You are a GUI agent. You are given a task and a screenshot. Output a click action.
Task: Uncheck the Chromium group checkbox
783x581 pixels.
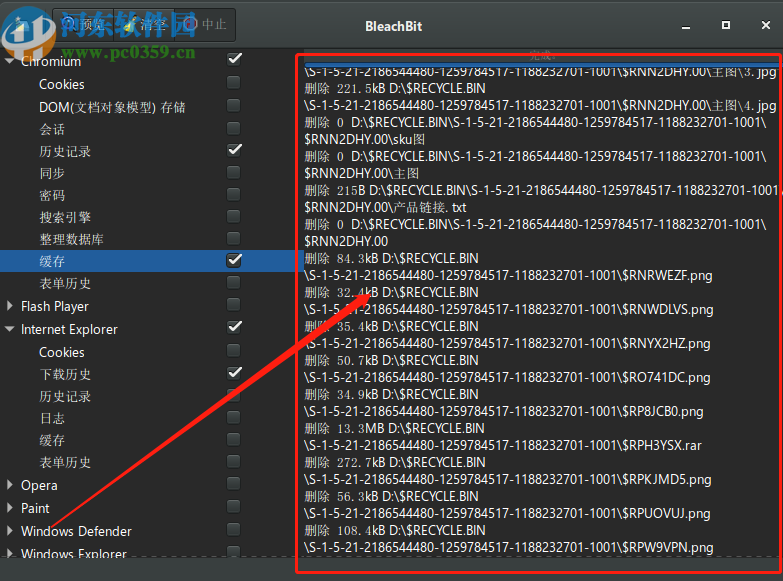point(234,59)
